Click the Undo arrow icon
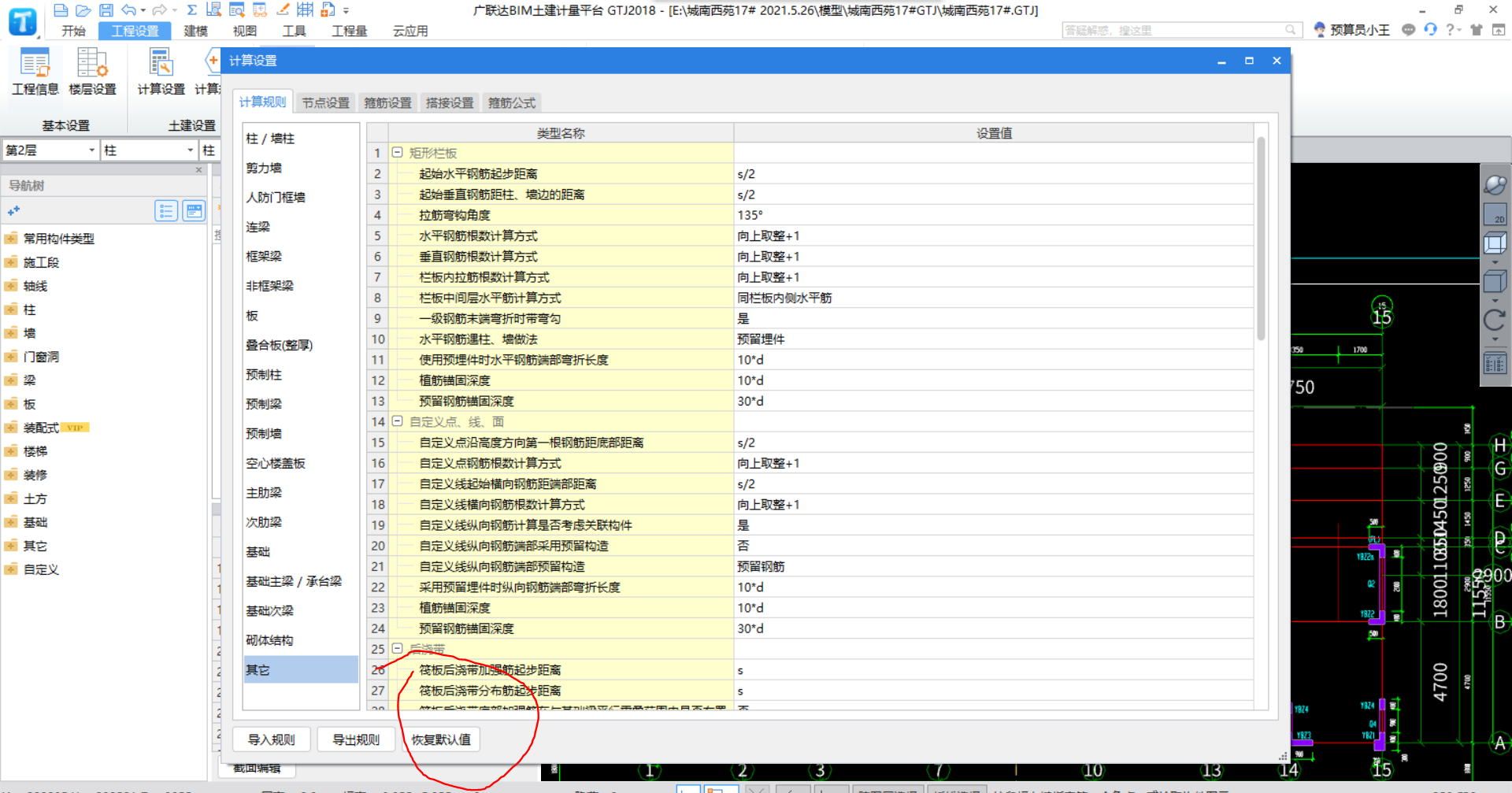This screenshot has height=793, width=1512. click(x=128, y=10)
